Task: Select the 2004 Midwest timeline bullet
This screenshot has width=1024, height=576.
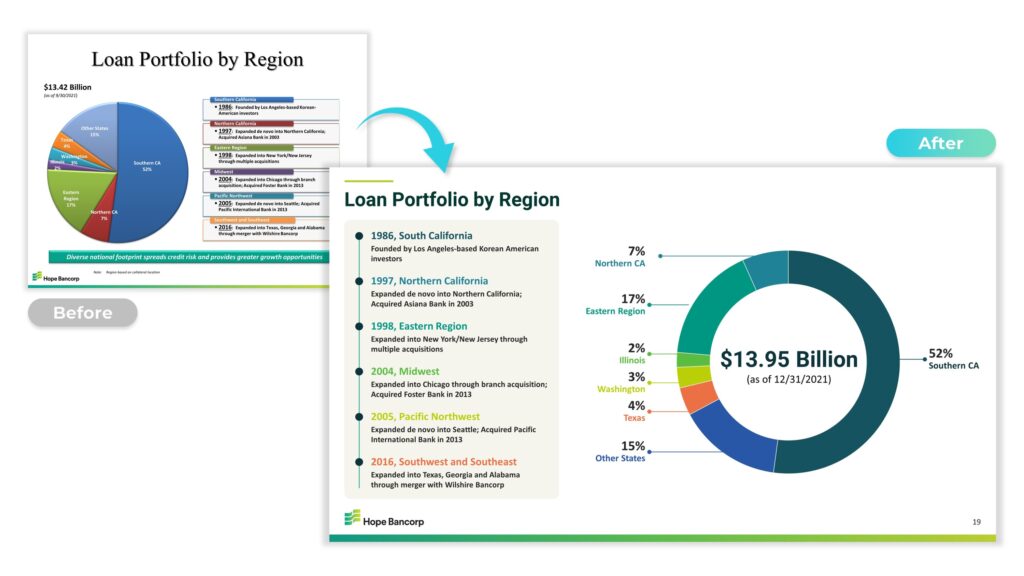Action: [358, 371]
